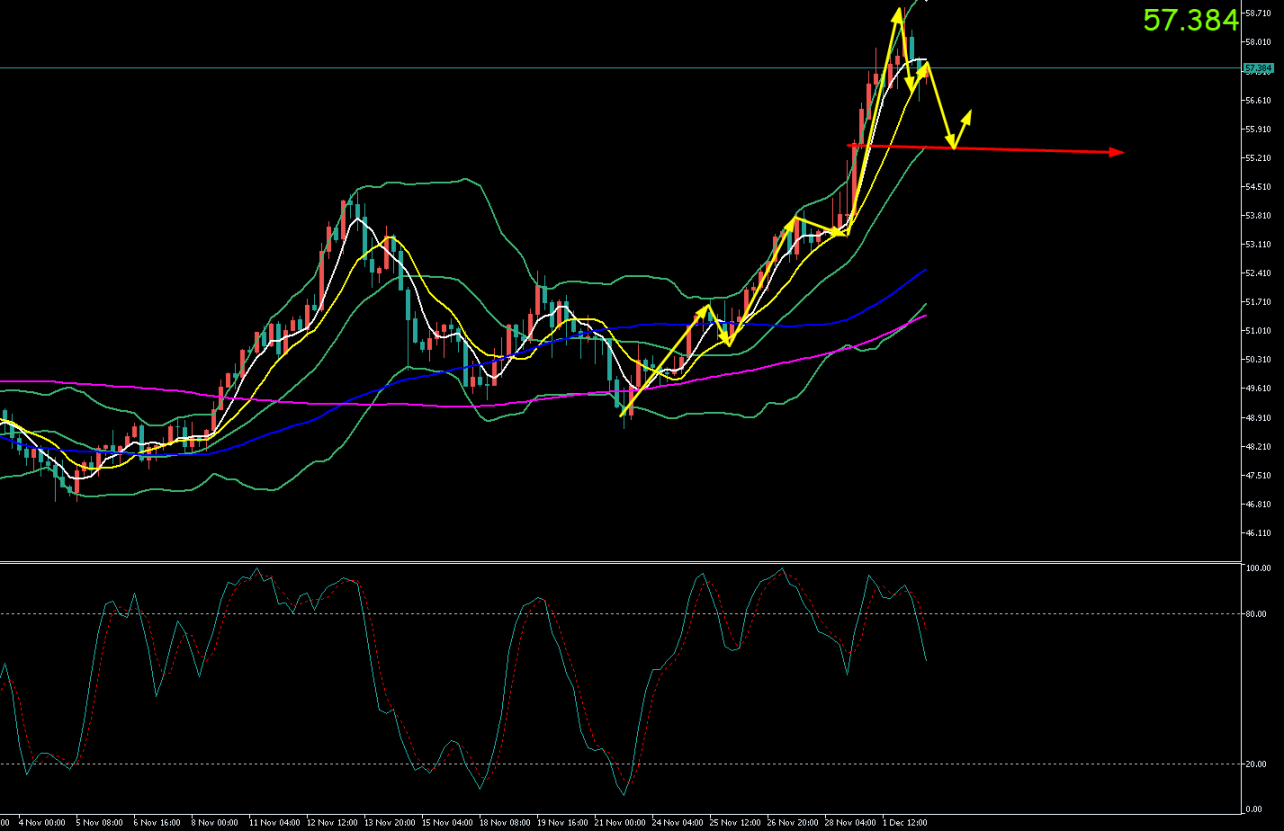Select the blue moving average line's right end

(x=925, y=270)
